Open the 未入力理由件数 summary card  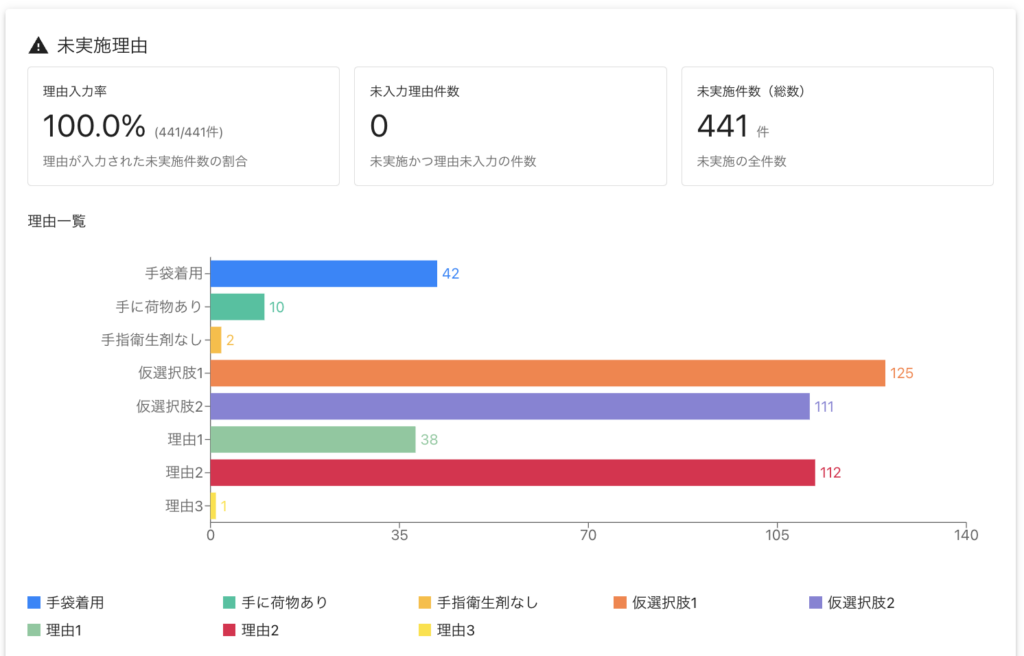pos(510,126)
